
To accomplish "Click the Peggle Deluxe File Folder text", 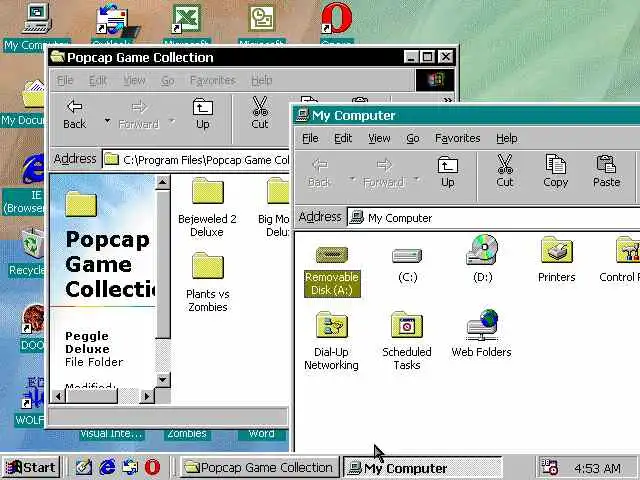I will (x=93, y=349).
